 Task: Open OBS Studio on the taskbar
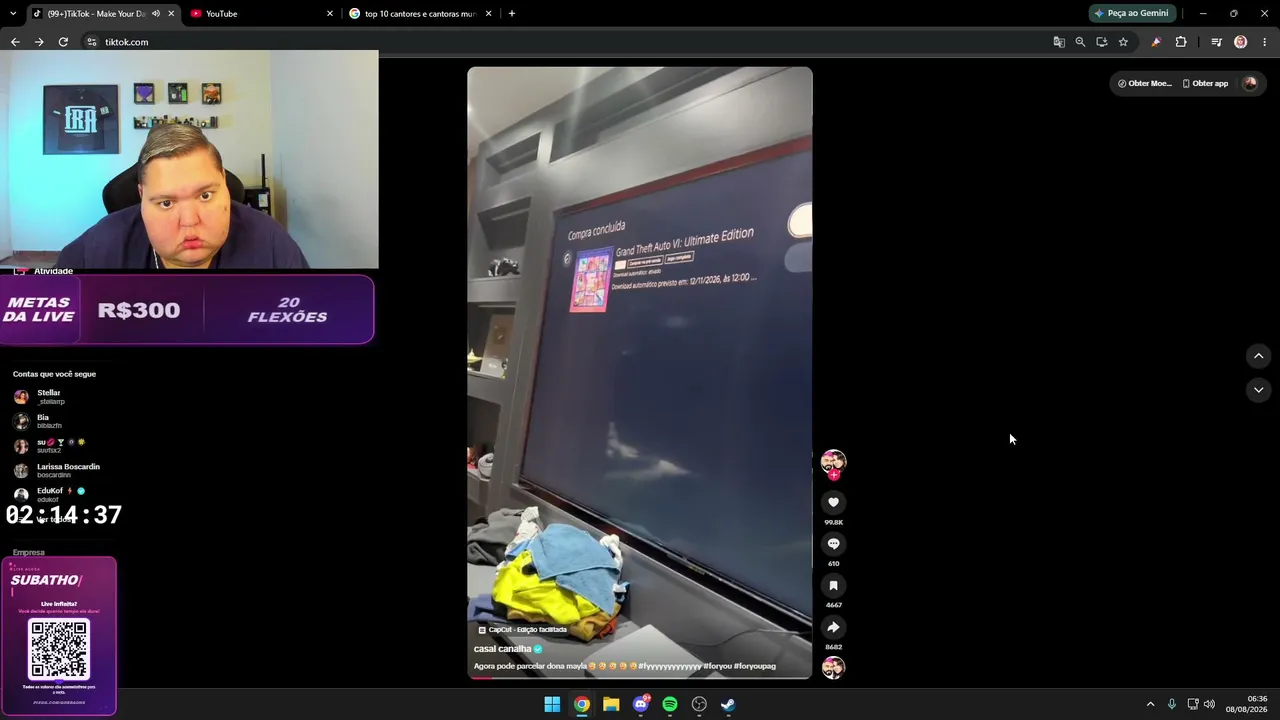coord(699,704)
